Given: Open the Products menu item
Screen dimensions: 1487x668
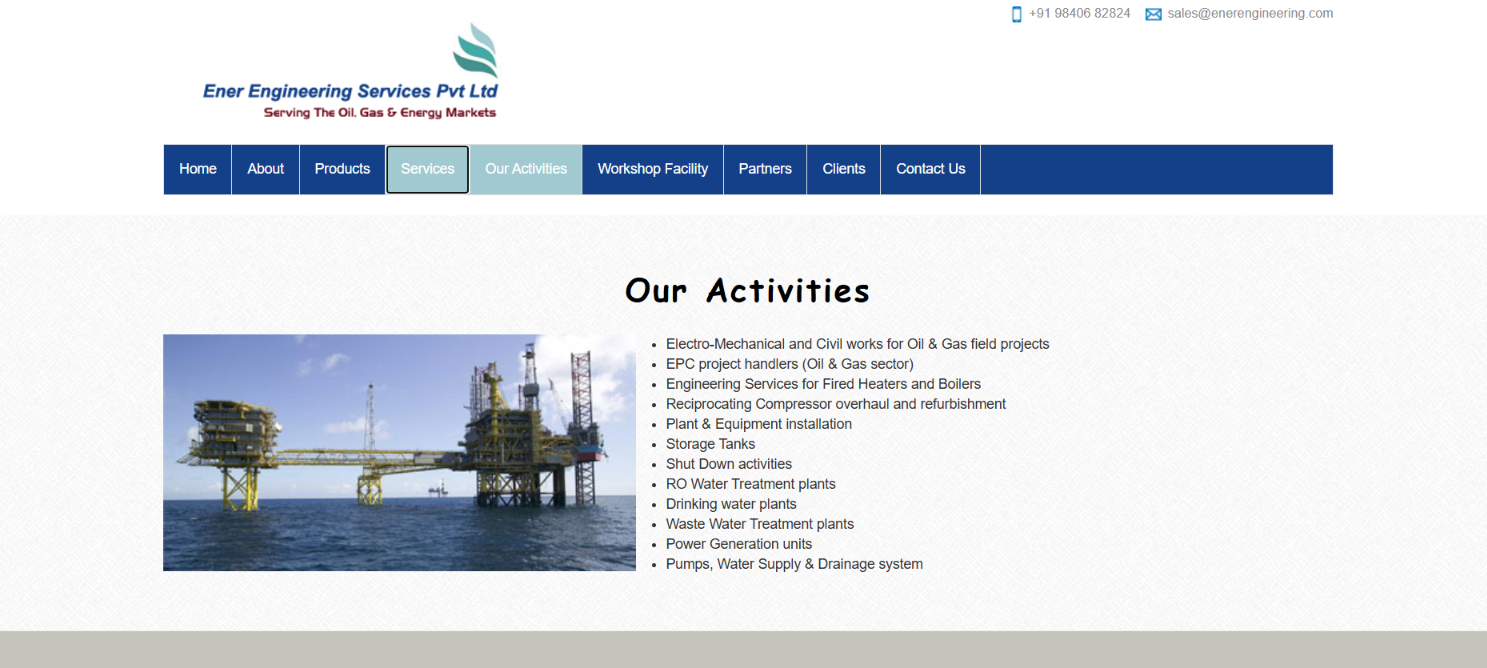Looking at the screenshot, I should 342,169.
